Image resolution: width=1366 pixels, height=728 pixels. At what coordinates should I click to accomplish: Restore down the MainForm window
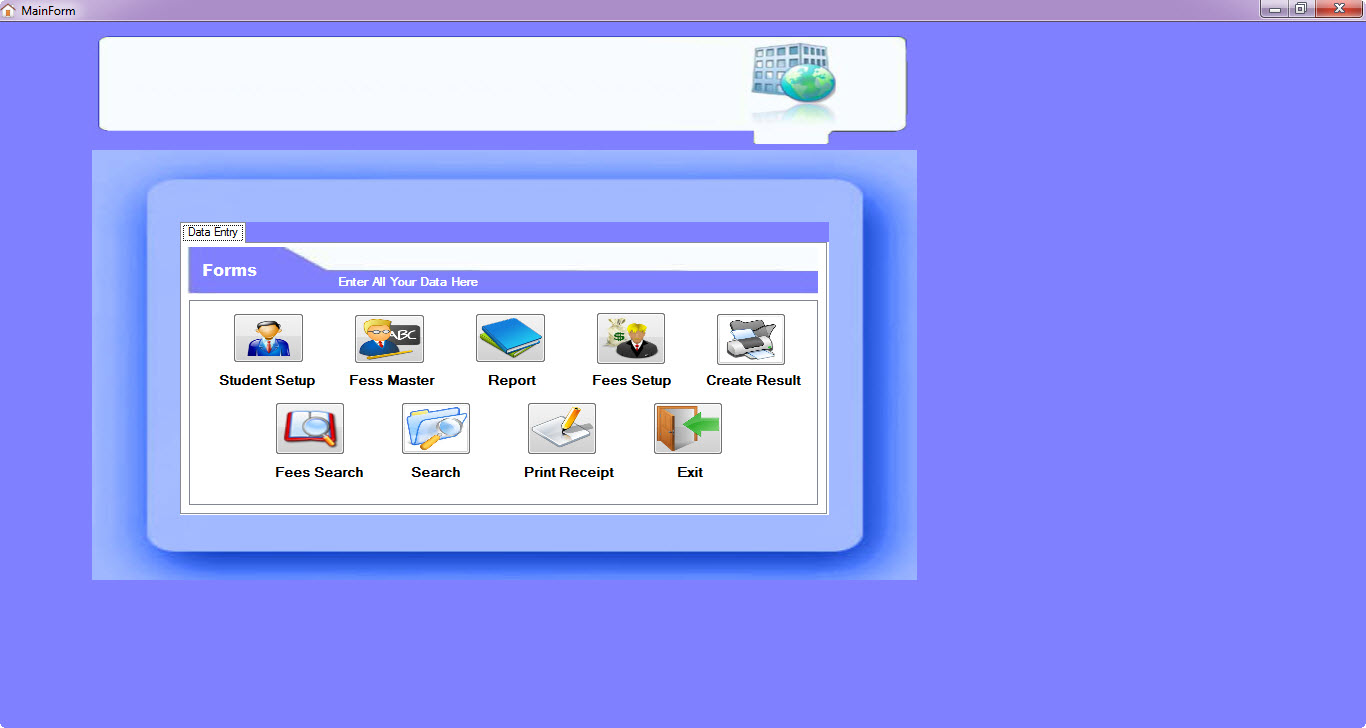1300,9
